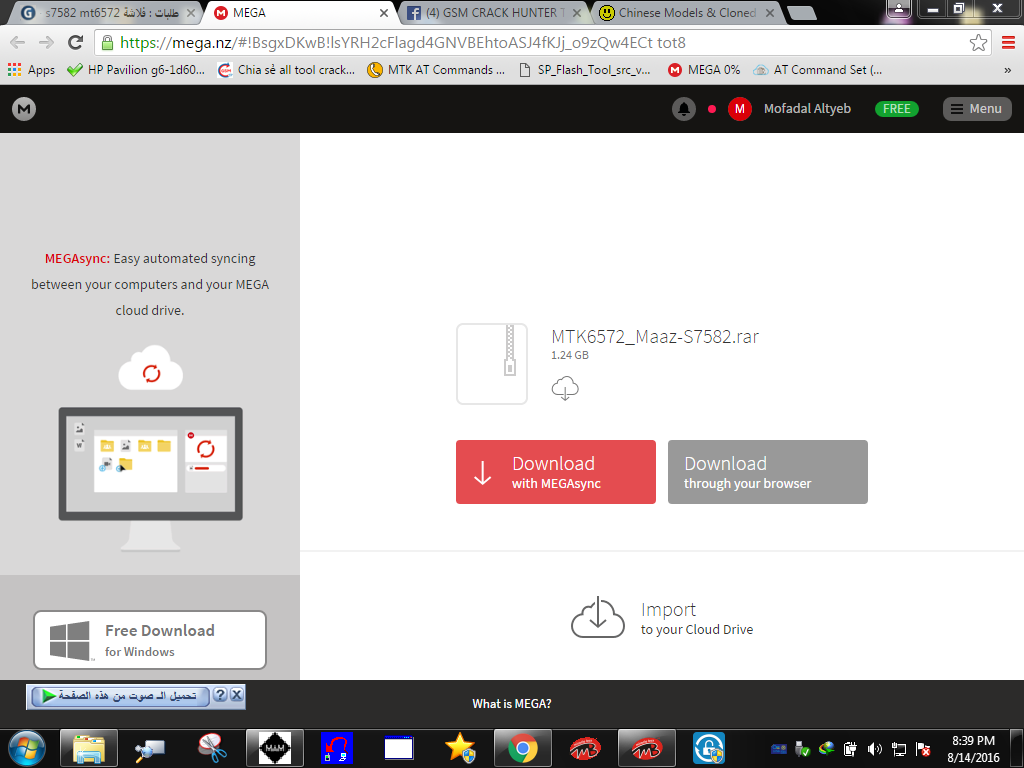The height and width of the screenshot is (768, 1024).
Task: Open the notifications bell
Action: [684, 109]
